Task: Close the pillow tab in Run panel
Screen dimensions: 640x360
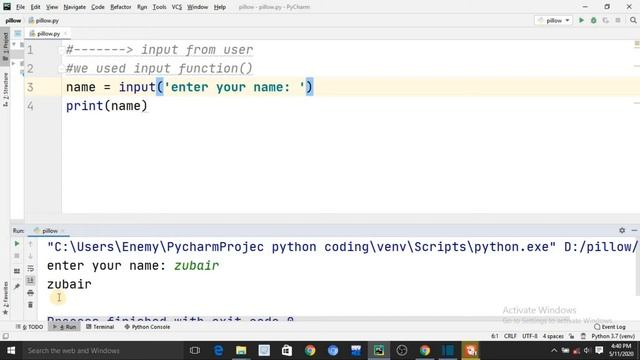Action: coord(63,231)
